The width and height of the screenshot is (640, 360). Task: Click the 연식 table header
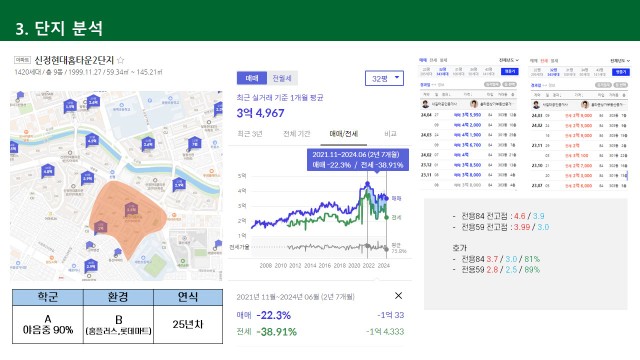click(188, 298)
